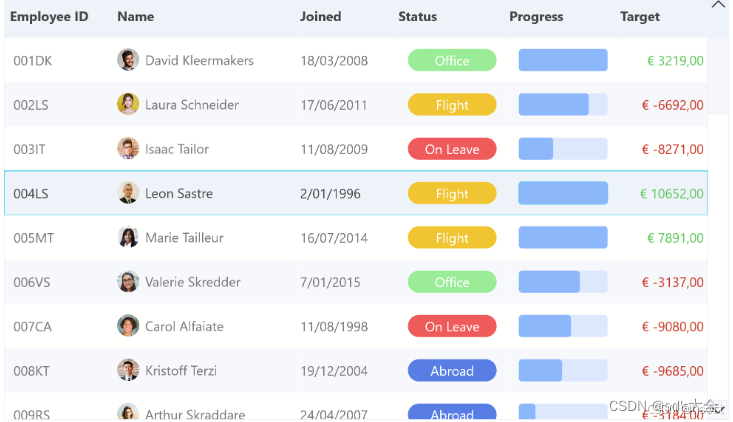Click the Status column header

418,17
